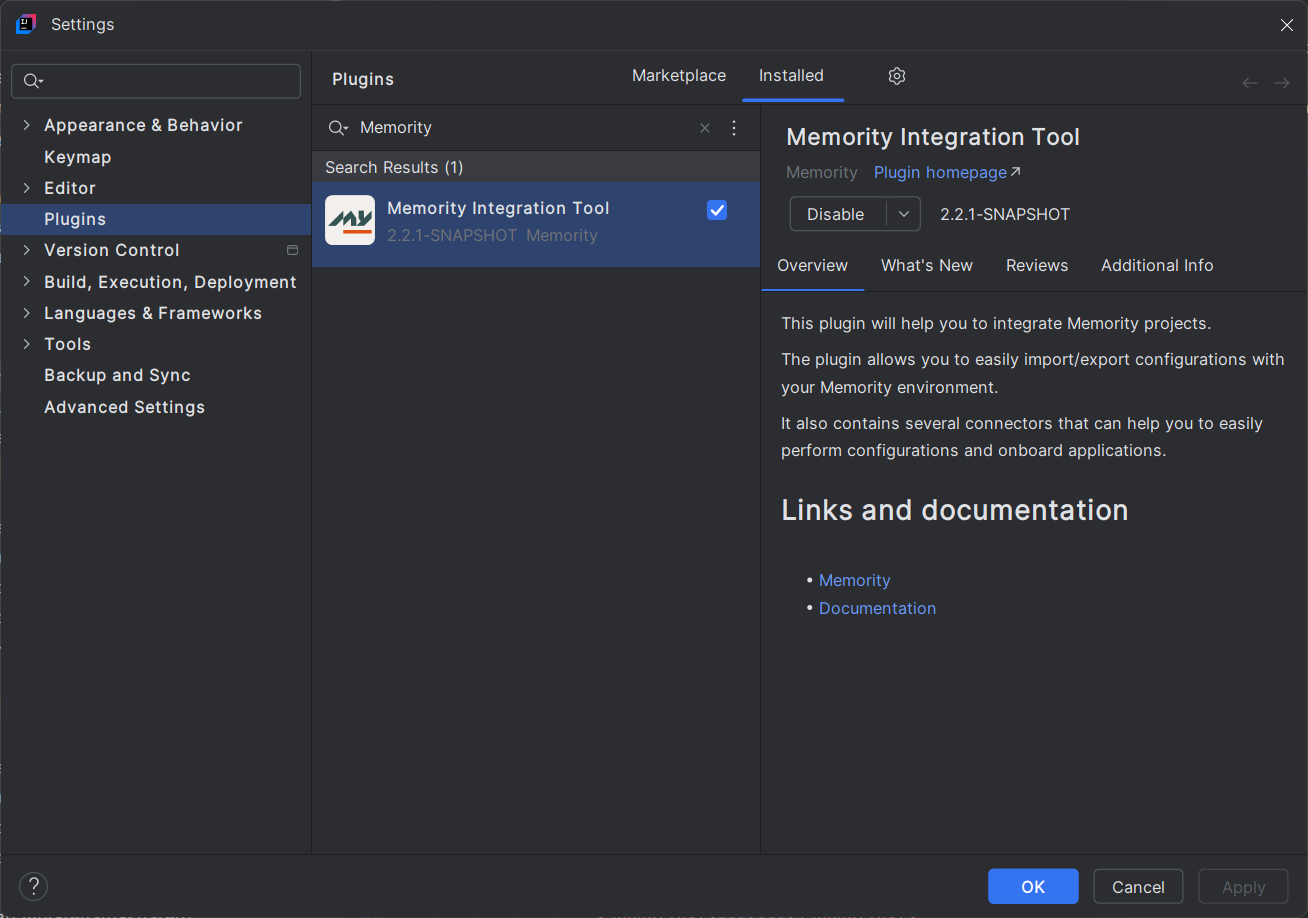Click the Version Control project-level icon
This screenshot has height=918, width=1308.
293,250
